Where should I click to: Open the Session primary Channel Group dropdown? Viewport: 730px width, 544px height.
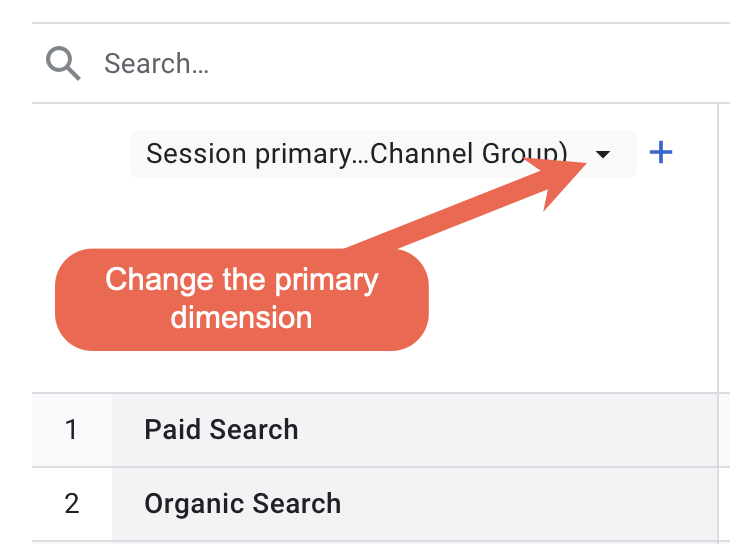383,154
